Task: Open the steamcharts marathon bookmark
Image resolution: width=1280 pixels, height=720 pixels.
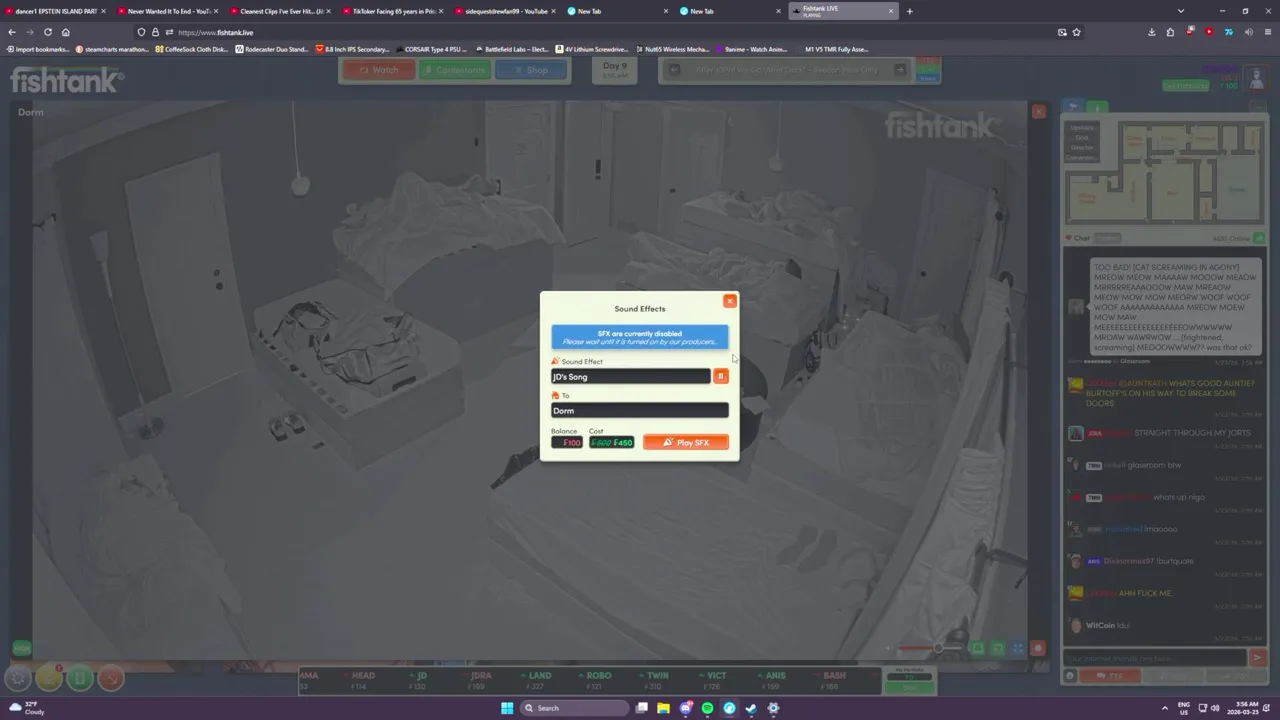Action: coord(113,49)
